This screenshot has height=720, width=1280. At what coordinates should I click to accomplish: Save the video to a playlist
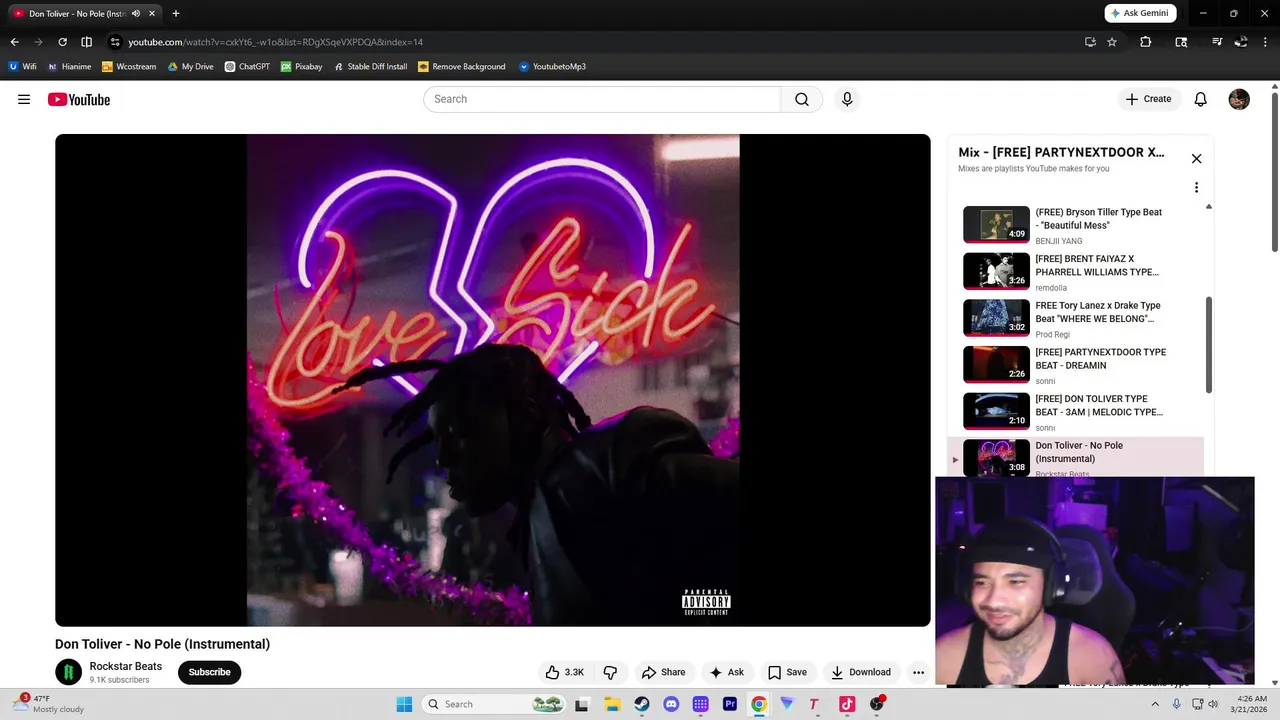click(787, 672)
